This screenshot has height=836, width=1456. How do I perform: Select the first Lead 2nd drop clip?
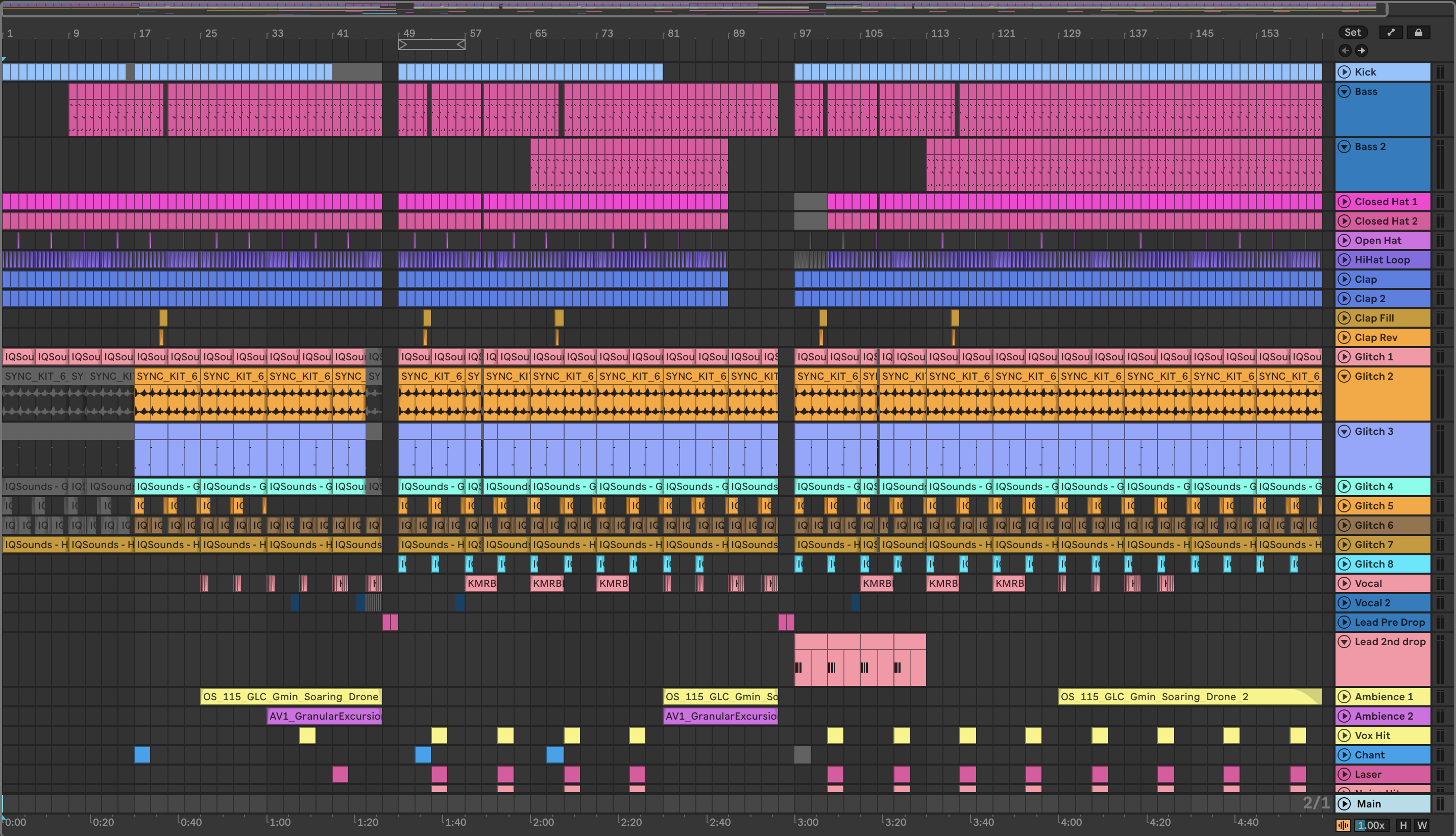click(810, 660)
